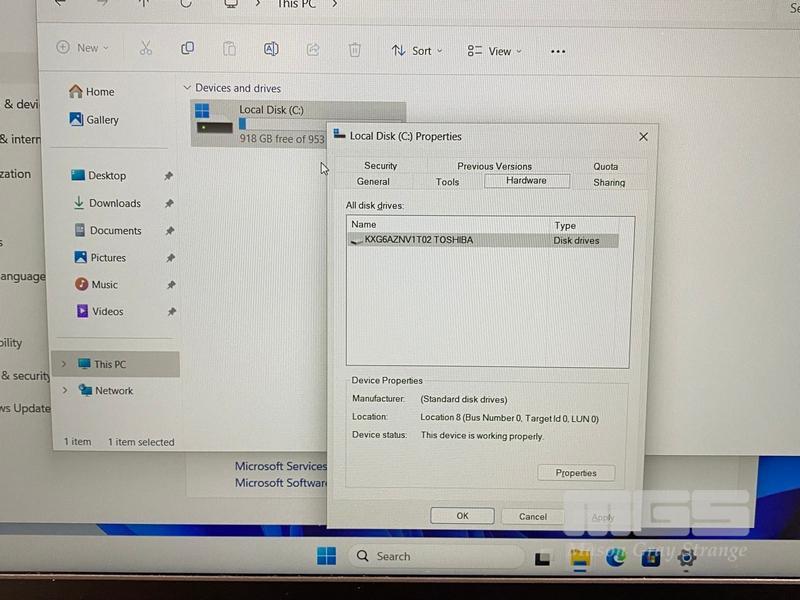This screenshot has width=800, height=600.
Task: Open the Pictures quick access folder
Action: [x=100, y=257]
